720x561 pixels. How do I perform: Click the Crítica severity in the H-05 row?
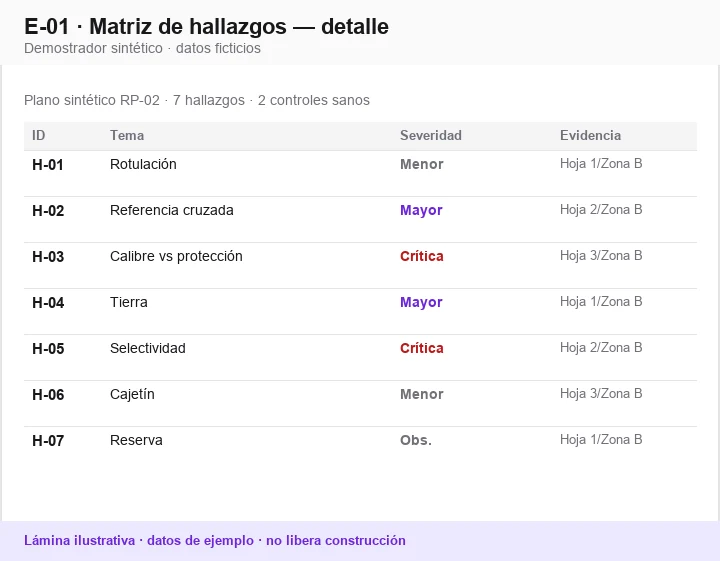(x=422, y=348)
